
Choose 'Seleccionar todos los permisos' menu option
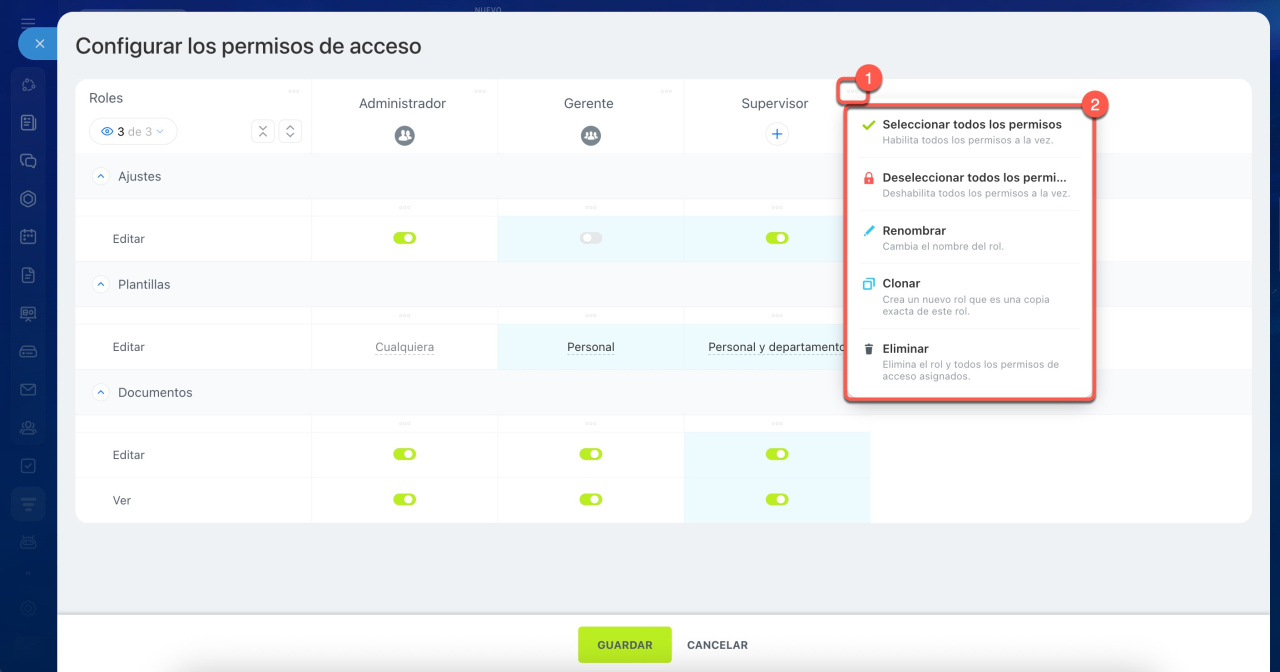(x=971, y=125)
